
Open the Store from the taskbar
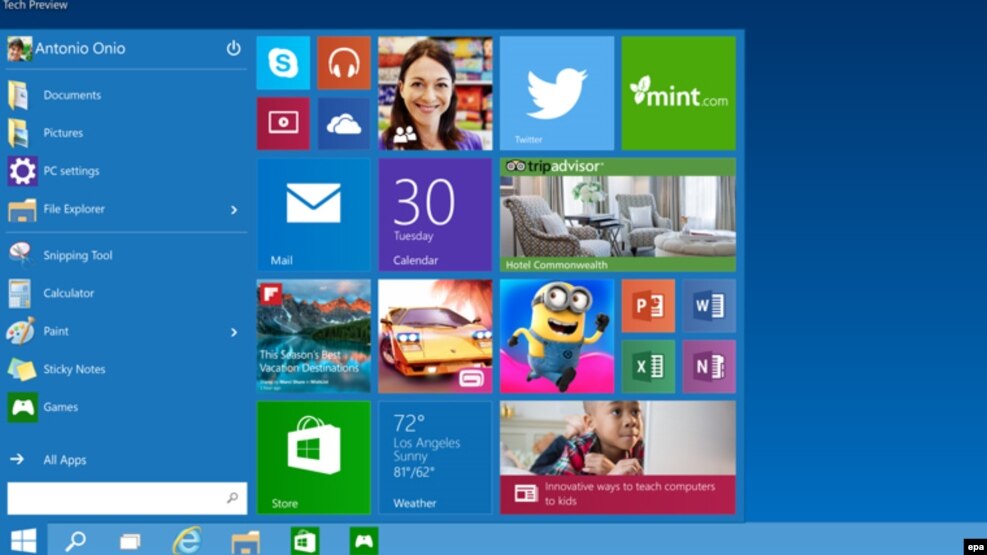click(x=305, y=541)
